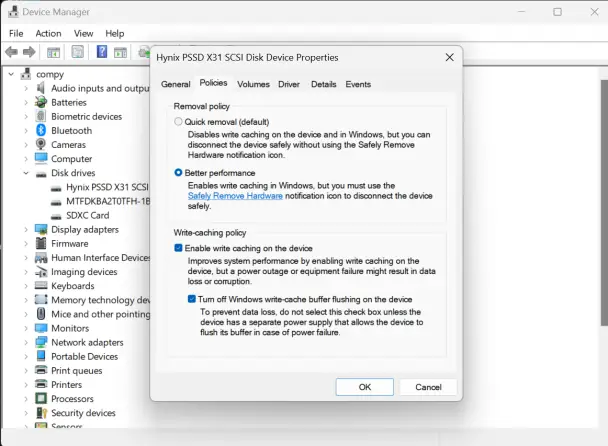Viewport: 608px width, 446px height.
Task: Click the OK button
Action: [364, 387]
